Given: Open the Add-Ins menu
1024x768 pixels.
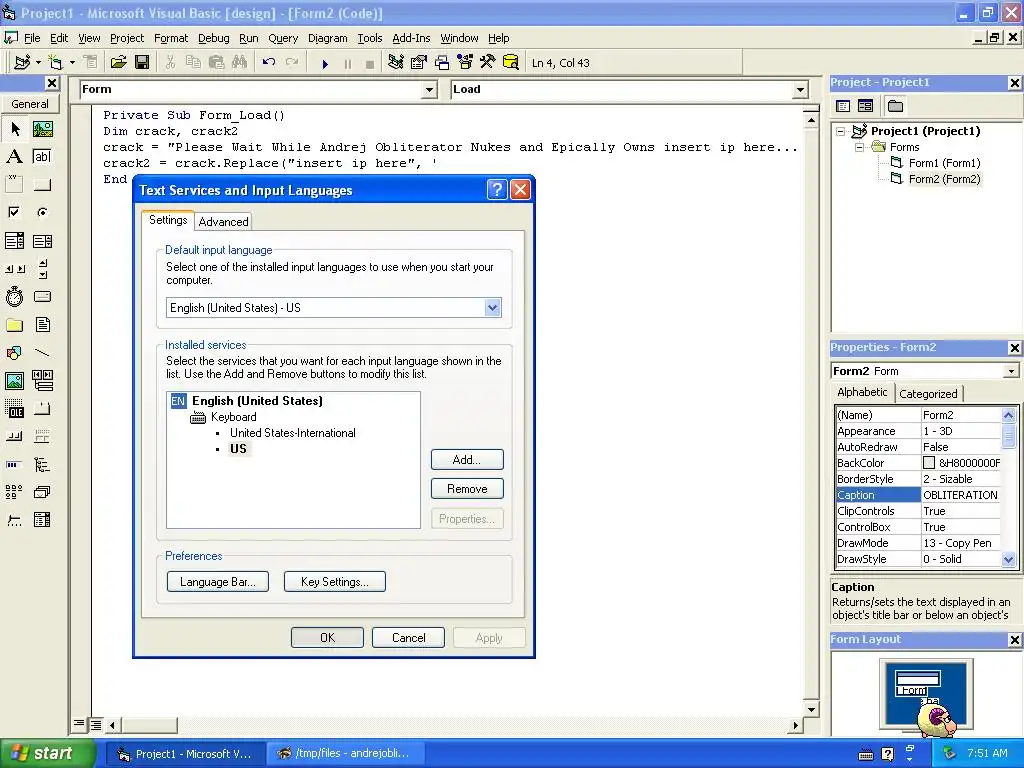Looking at the screenshot, I should 411,38.
